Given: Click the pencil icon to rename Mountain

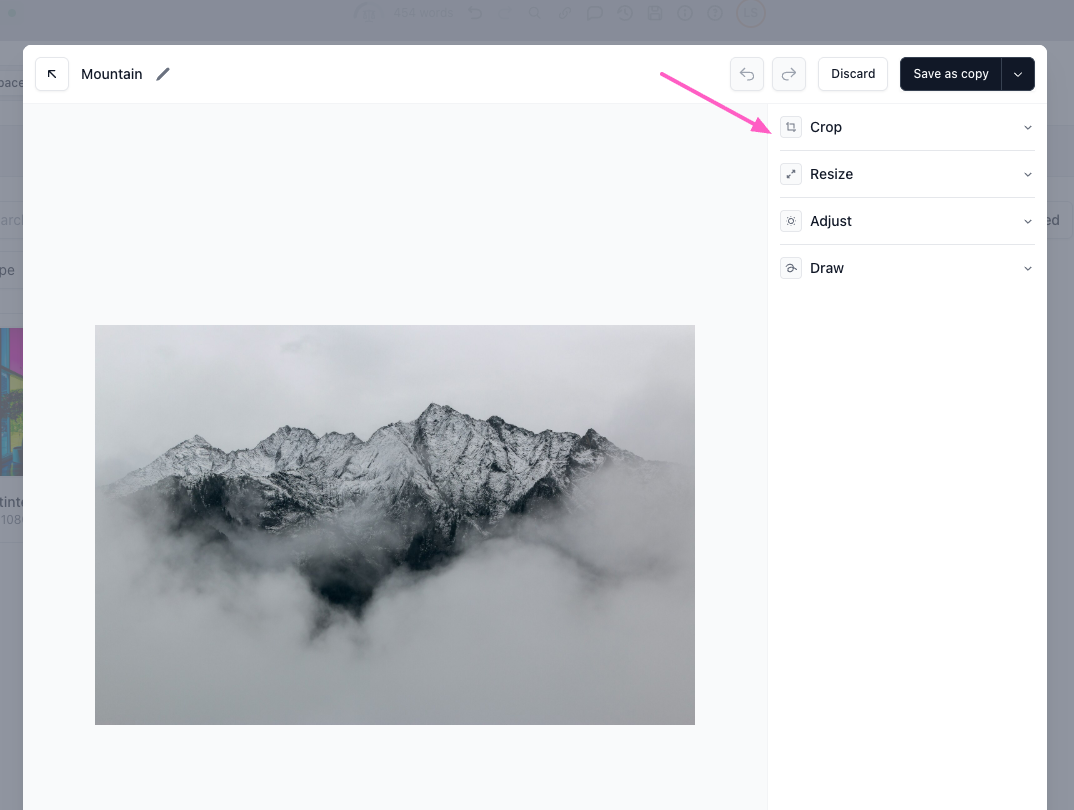Looking at the screenshot, I should (163, 74).
